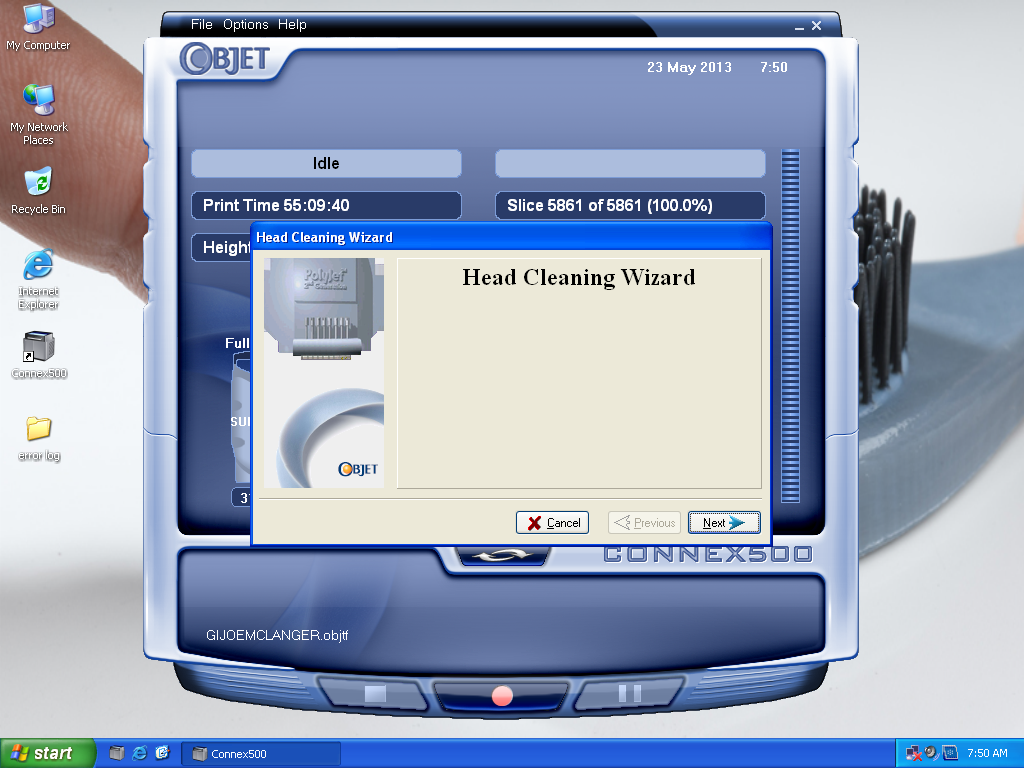Viewport: 1024px width, 768px height.
Task: Click Next in Head Cleaning Wizard
Action: [724, 522]
